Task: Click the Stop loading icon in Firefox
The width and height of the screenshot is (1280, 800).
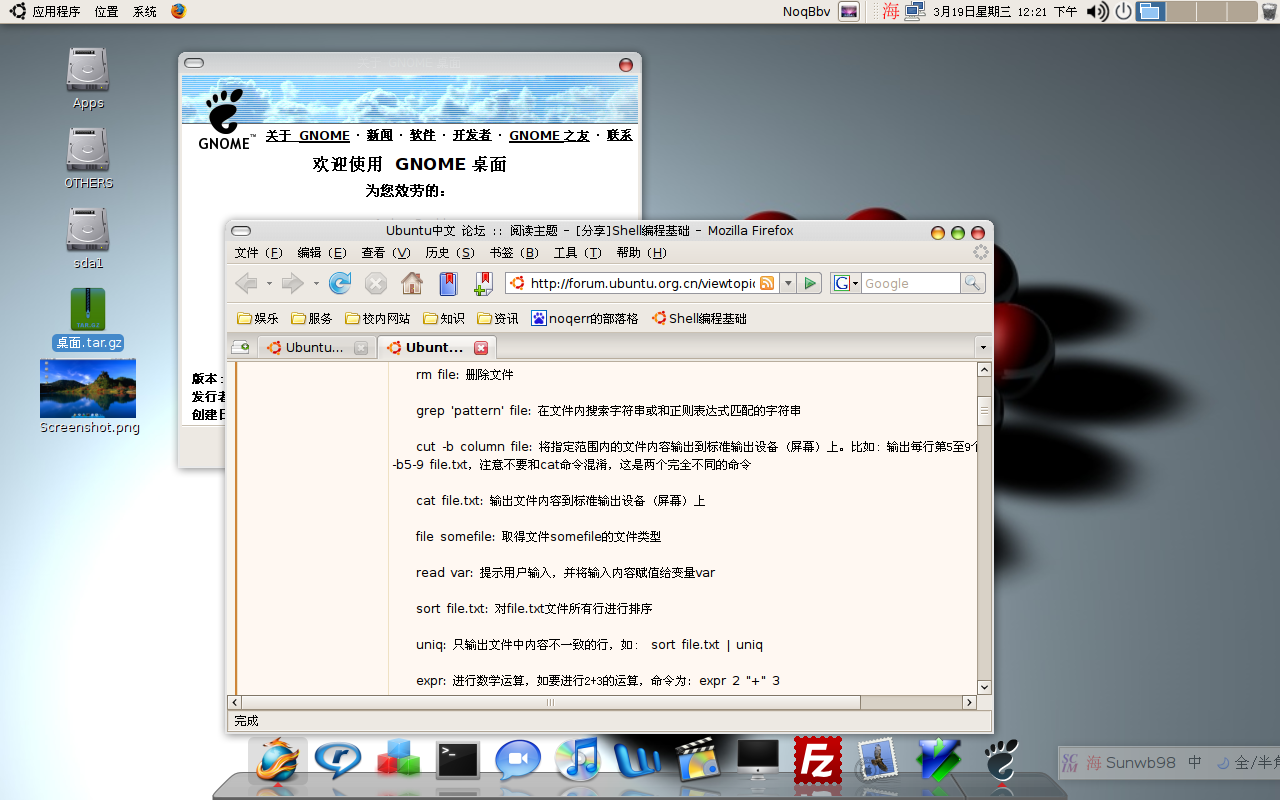Action: point(376,284)
